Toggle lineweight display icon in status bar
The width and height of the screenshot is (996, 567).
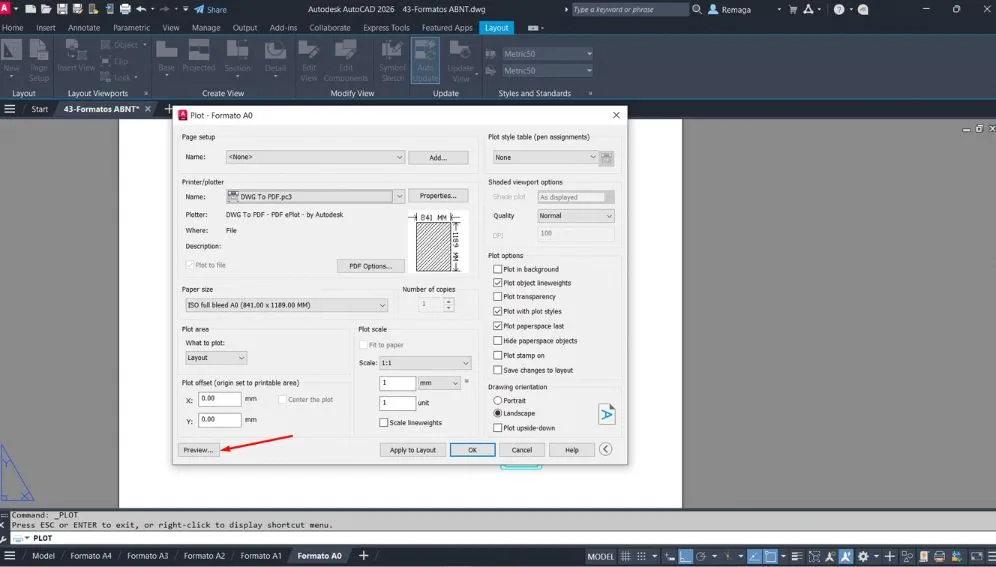tap(797, 556)
